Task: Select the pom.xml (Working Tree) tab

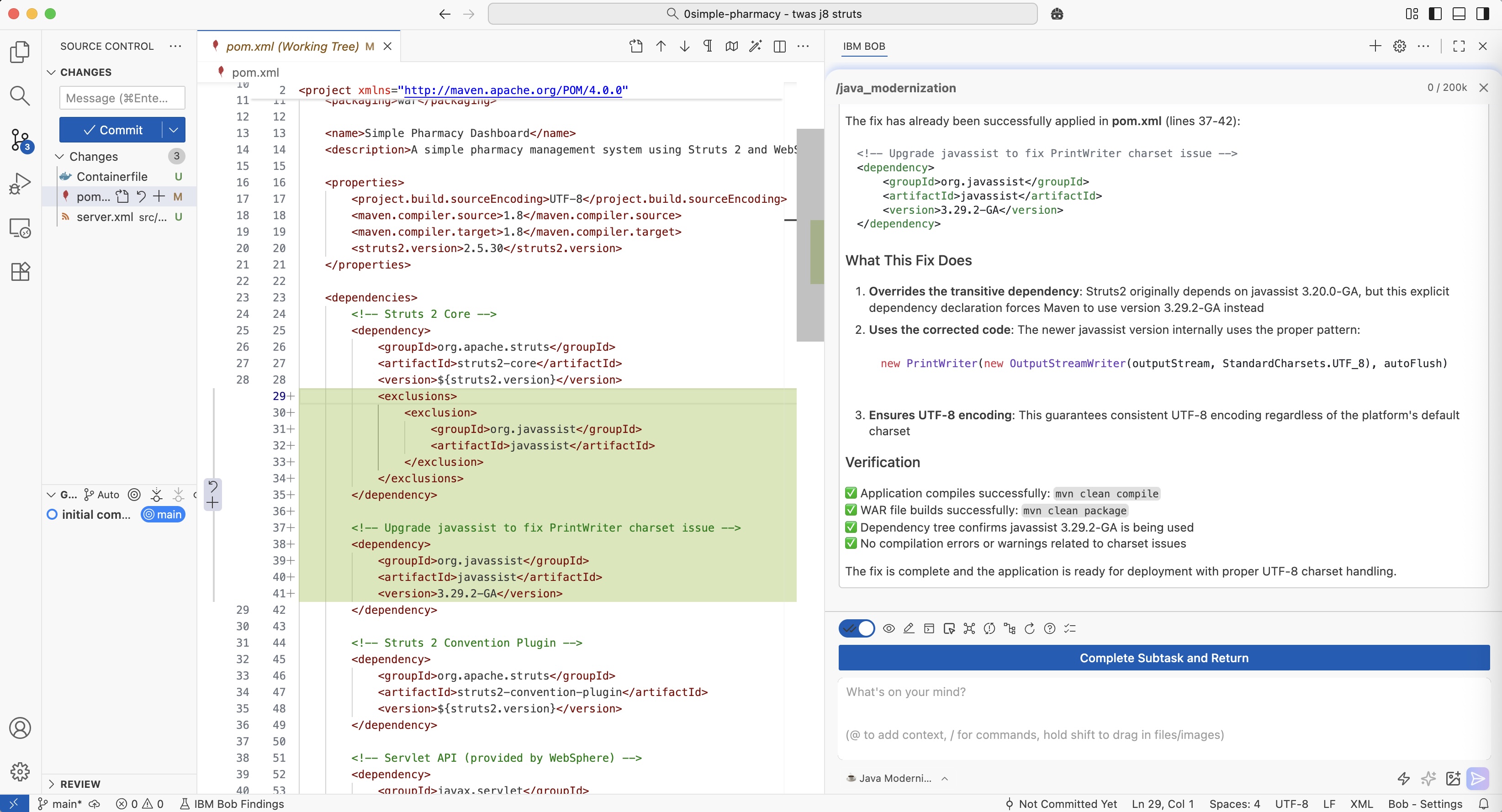Action: click(291, 46)
